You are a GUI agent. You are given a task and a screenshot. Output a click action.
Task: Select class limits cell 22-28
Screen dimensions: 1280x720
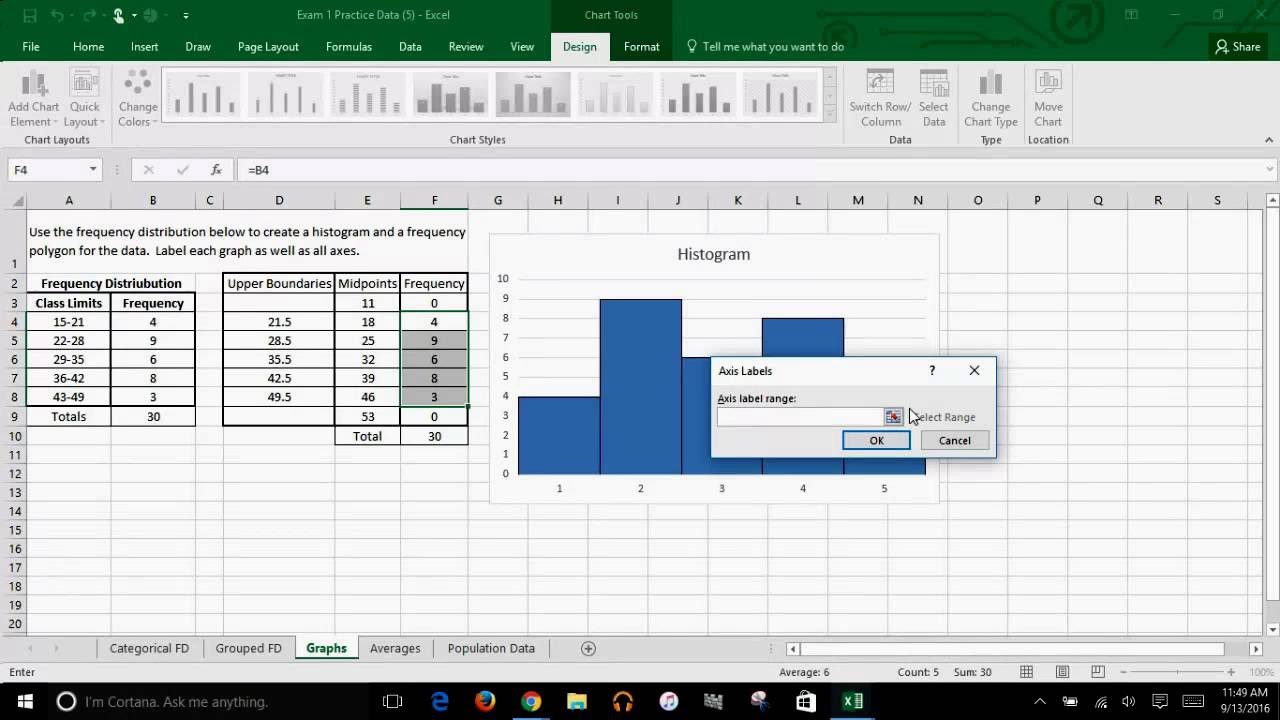[x=69, y=340]
